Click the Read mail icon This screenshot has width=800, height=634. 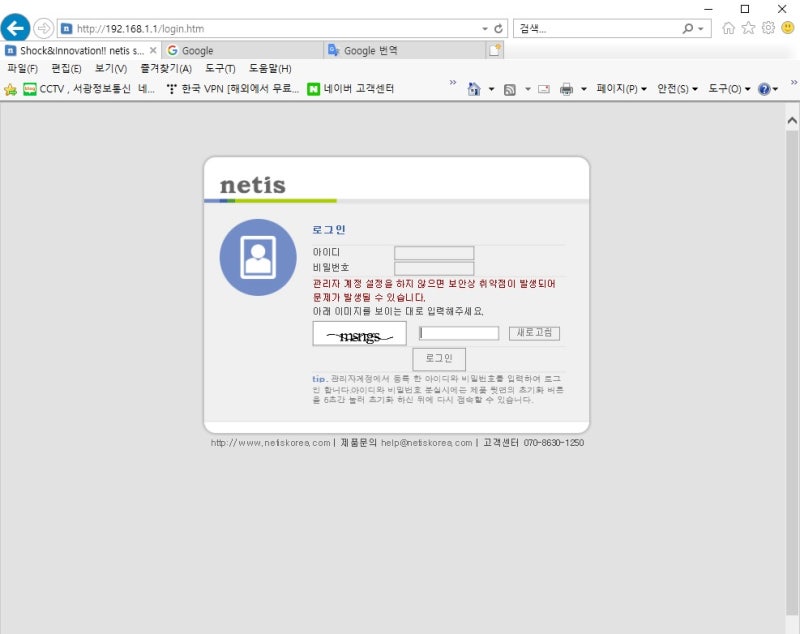[x=544, y=89]
